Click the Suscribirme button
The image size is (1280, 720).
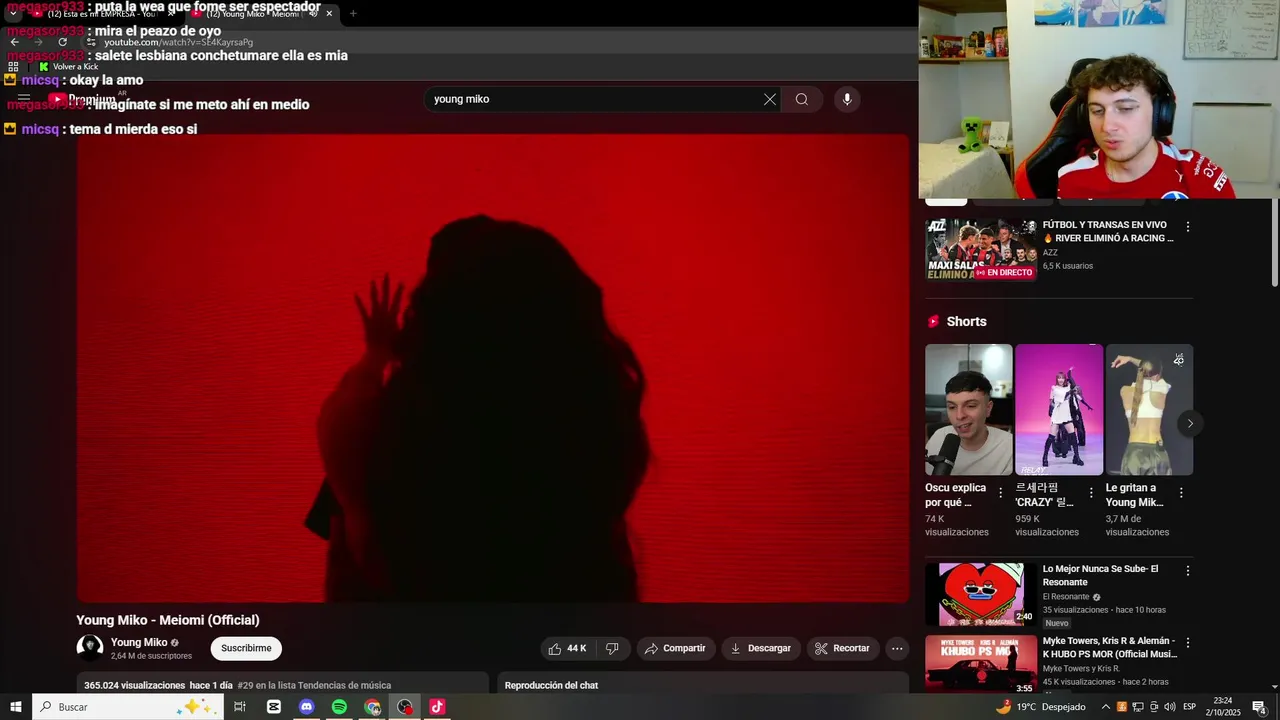246,648
